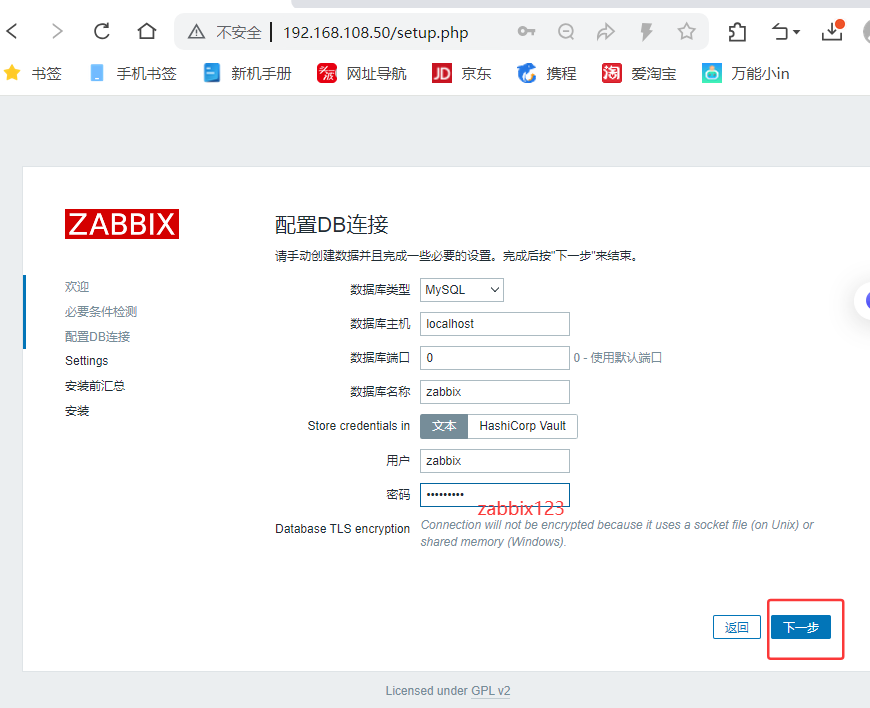The width and height of the screenshot is (870, 708).
Task: Select 文本 credentials storage option
Action: 444,426
